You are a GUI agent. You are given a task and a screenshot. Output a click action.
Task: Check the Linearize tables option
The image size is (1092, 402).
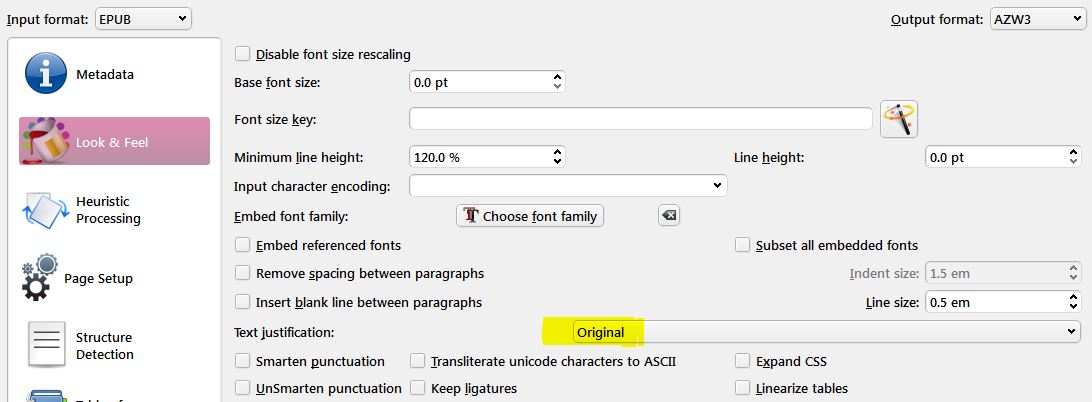pos(742,388)
